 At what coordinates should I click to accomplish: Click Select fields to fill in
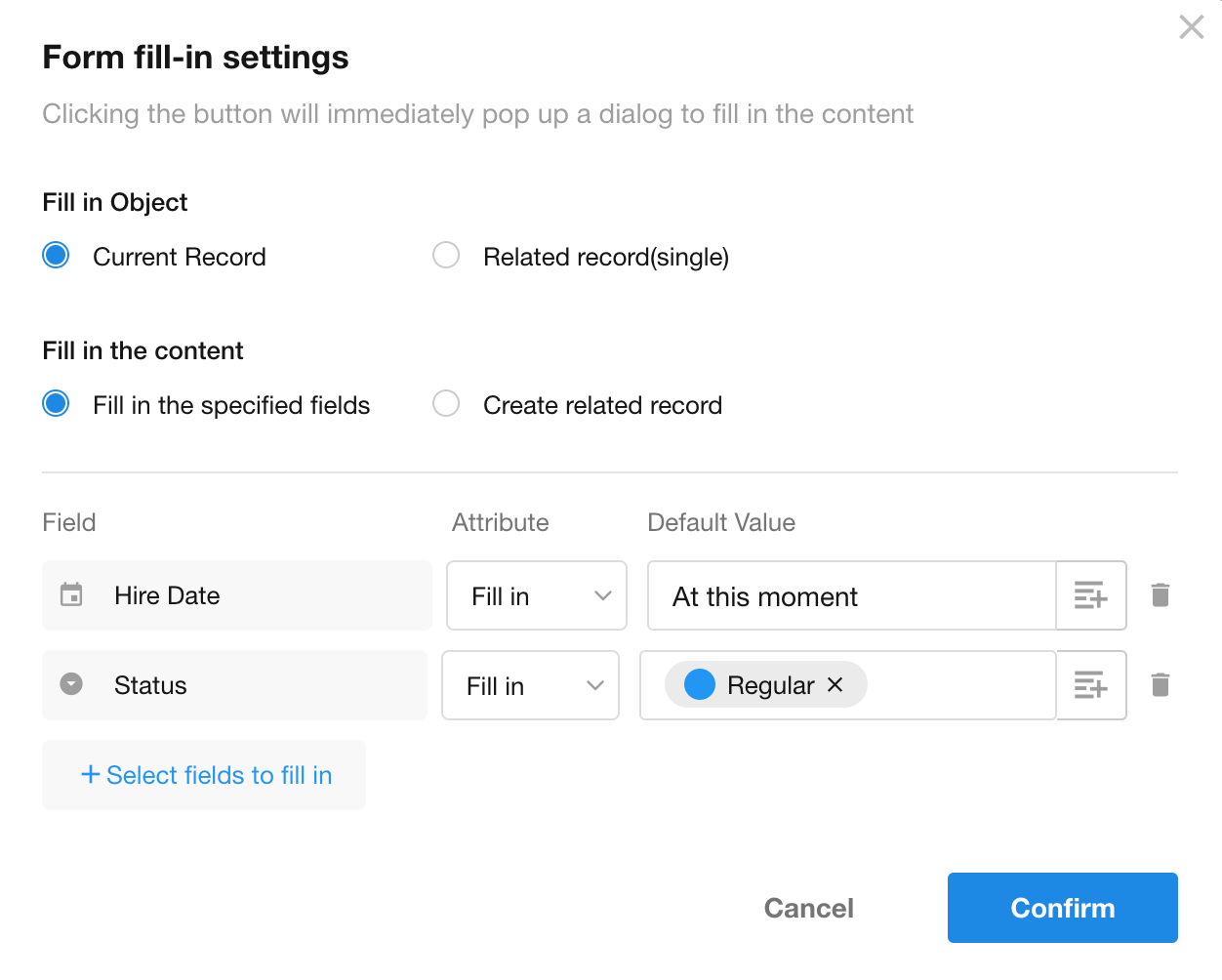(x=204, y=775)
